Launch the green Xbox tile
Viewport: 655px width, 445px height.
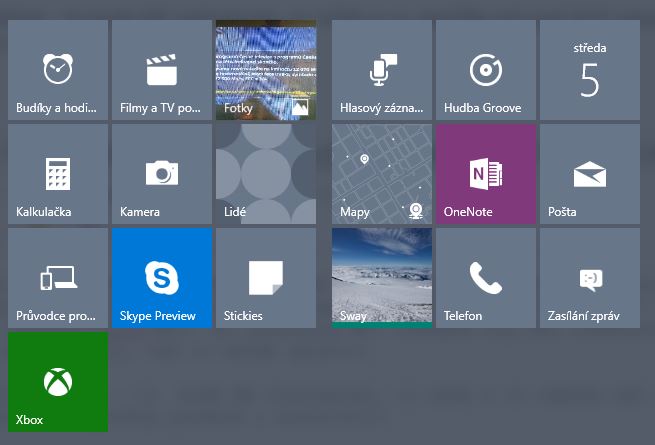click(x=58, y=382)
